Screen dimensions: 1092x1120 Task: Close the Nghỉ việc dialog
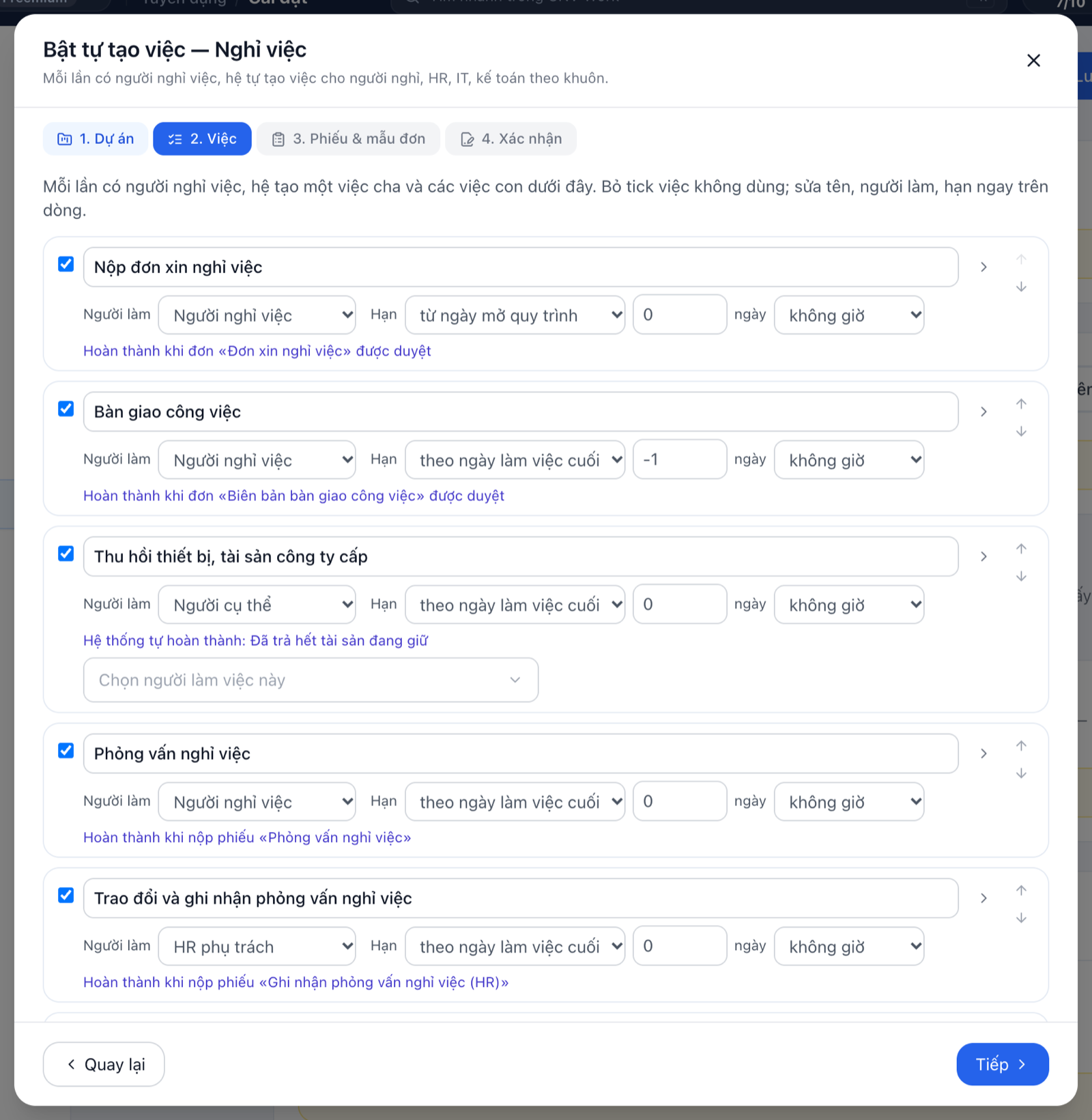tap(1033, 61)
